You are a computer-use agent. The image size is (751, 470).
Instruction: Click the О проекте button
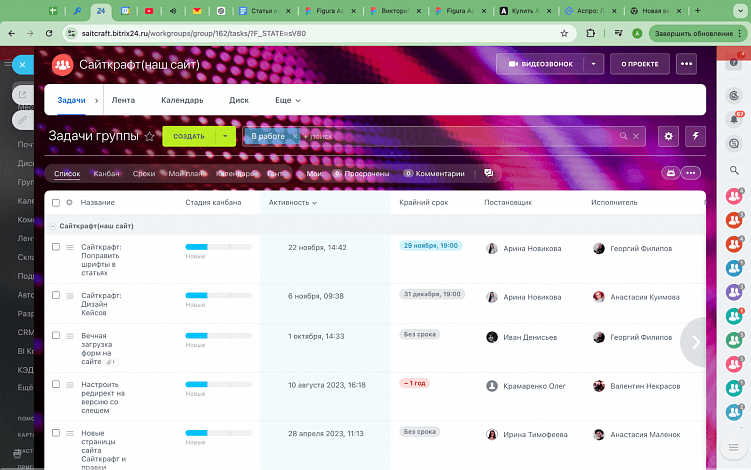640,64
